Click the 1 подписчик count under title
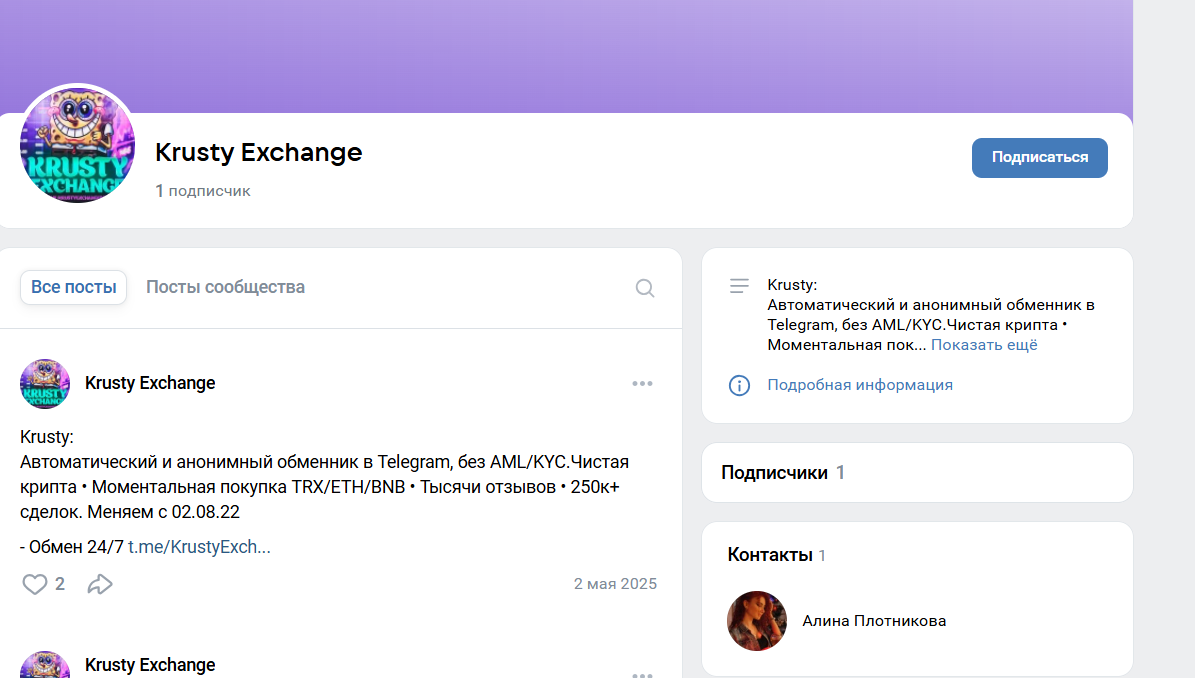Screen dimensions: 1195x678 coord(203,191)
